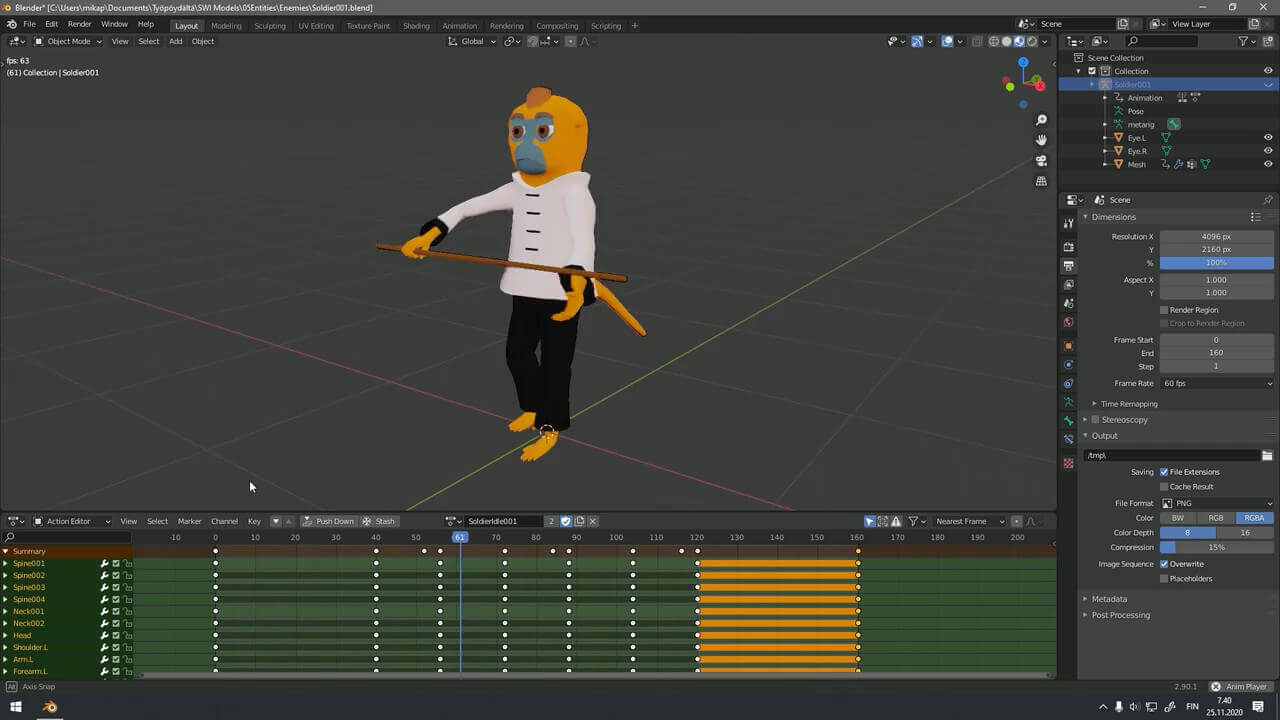Click the Push Down button
This screenshot has height=720, width=1280.
point(329,521)
